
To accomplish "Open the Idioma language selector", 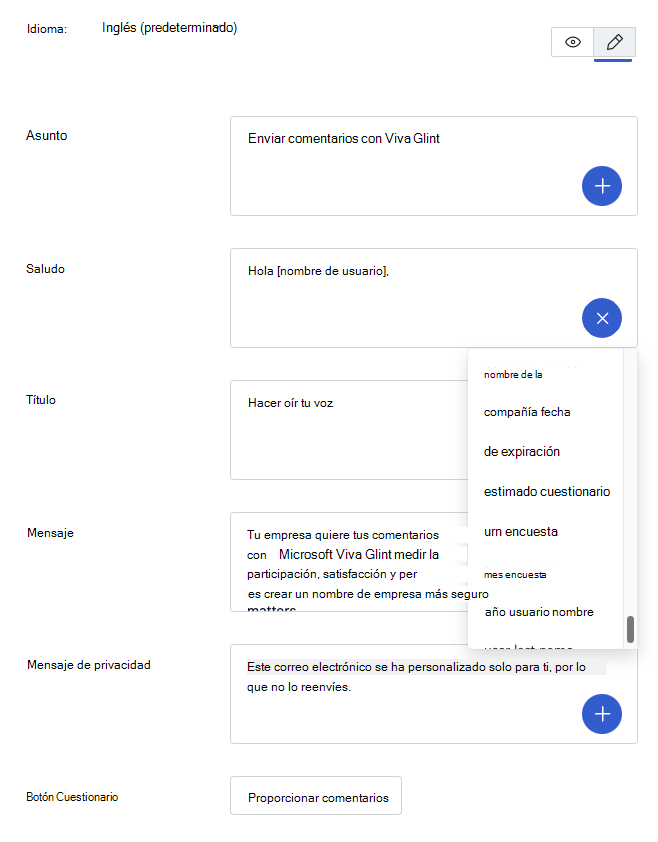I will 167,28.
